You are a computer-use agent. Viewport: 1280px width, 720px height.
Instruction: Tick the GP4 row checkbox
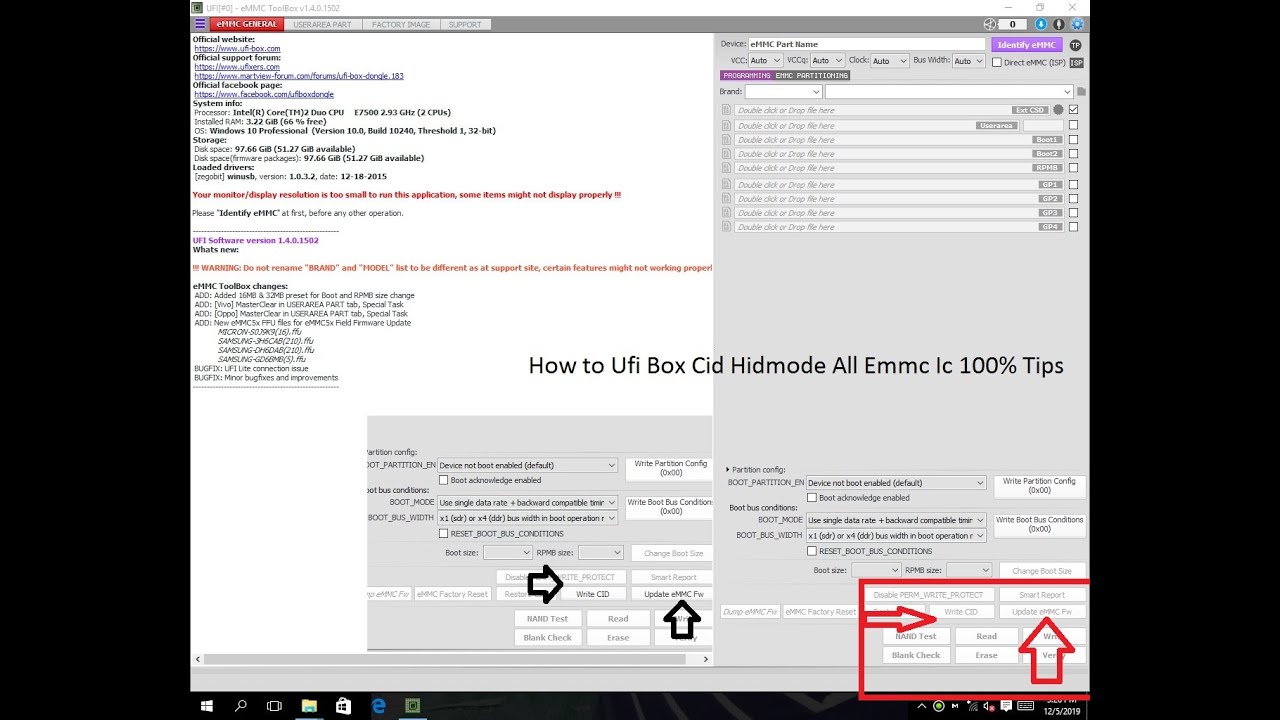coord(1073,227)
